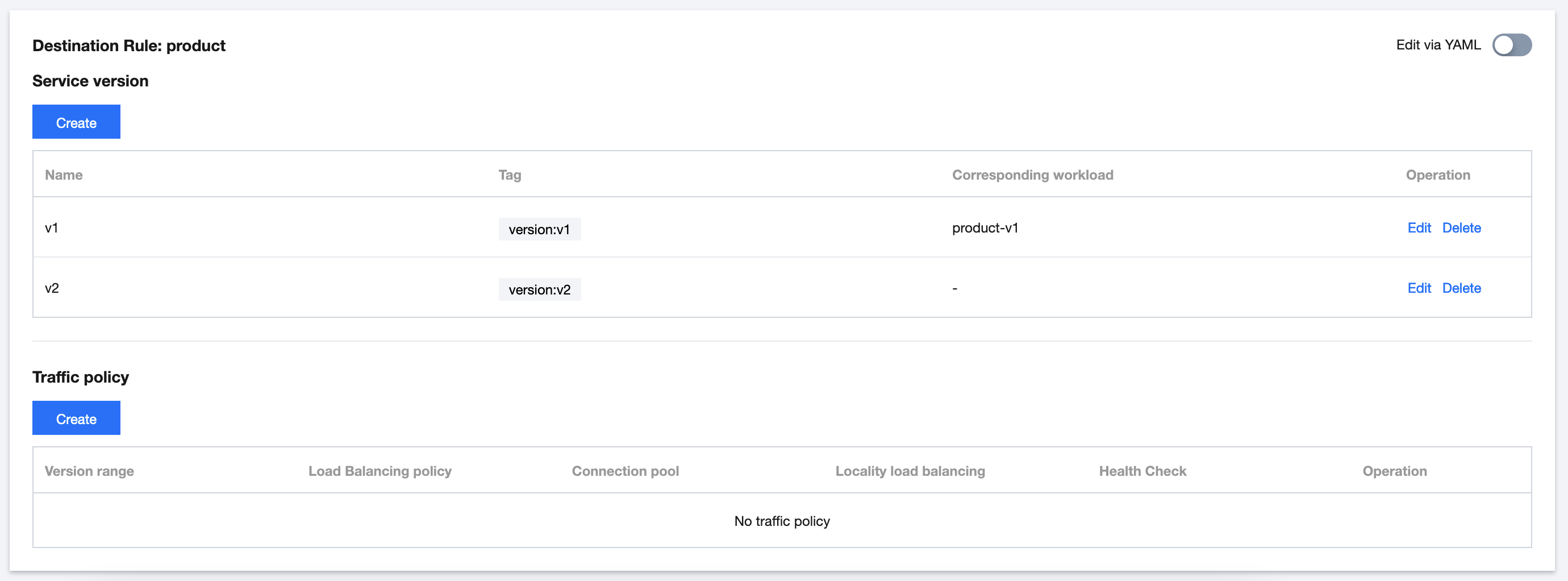This screenshot has height=581, width=1568.
Task: Click the Locality load balancing header
Action: click(910, 471)
